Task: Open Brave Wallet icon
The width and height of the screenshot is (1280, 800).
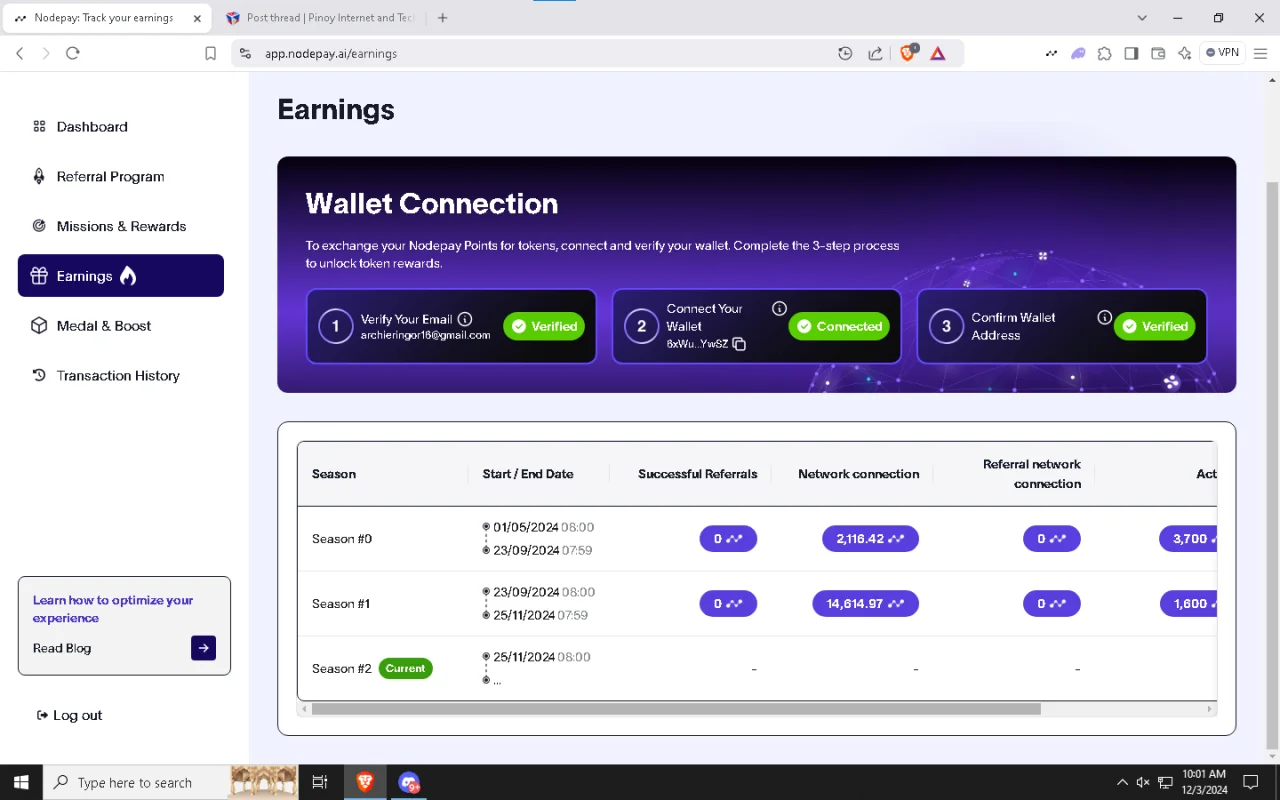Action: point(1158,54)
